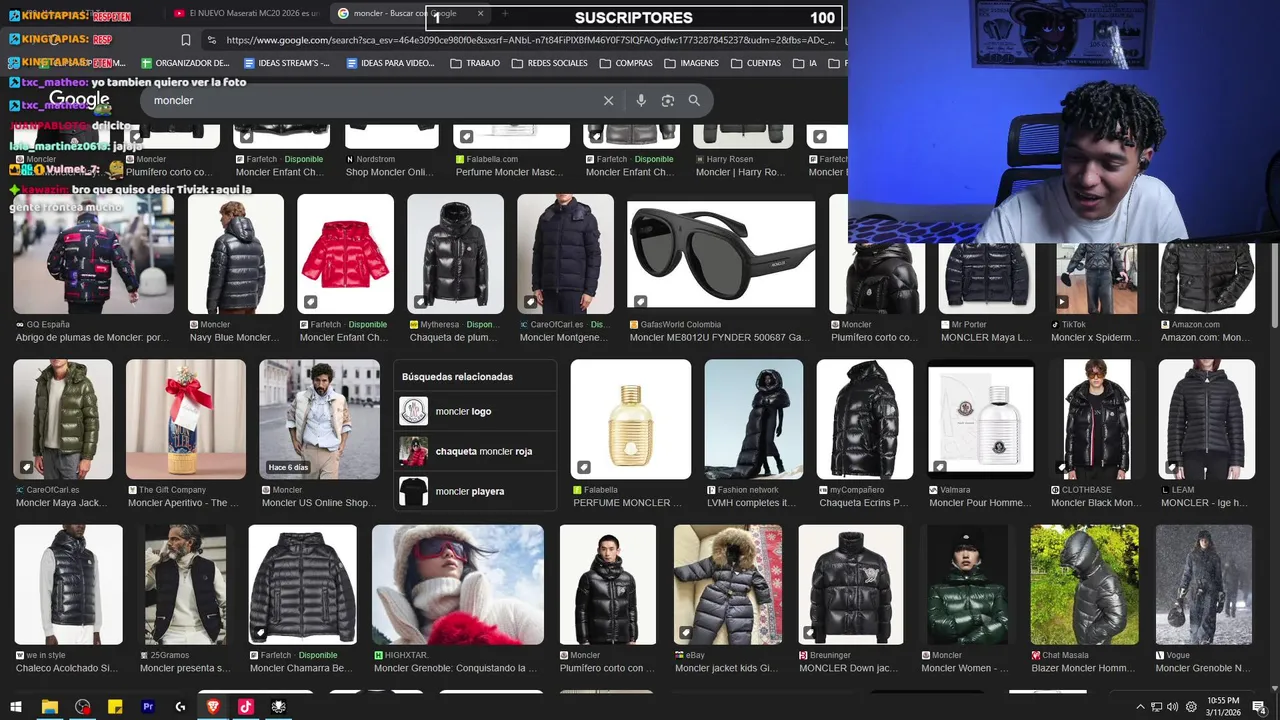Viewport: 1280px width, 720px height.
Task: Open Logitech G HUB from the taskbar
Action: (180, 706)
